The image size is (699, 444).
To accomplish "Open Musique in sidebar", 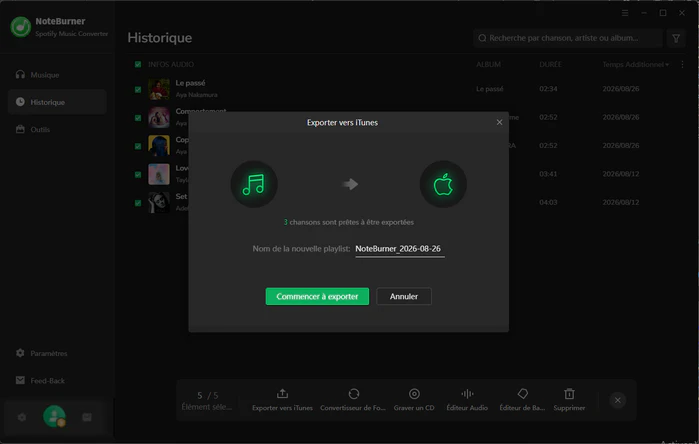I will tap(57, 75).
